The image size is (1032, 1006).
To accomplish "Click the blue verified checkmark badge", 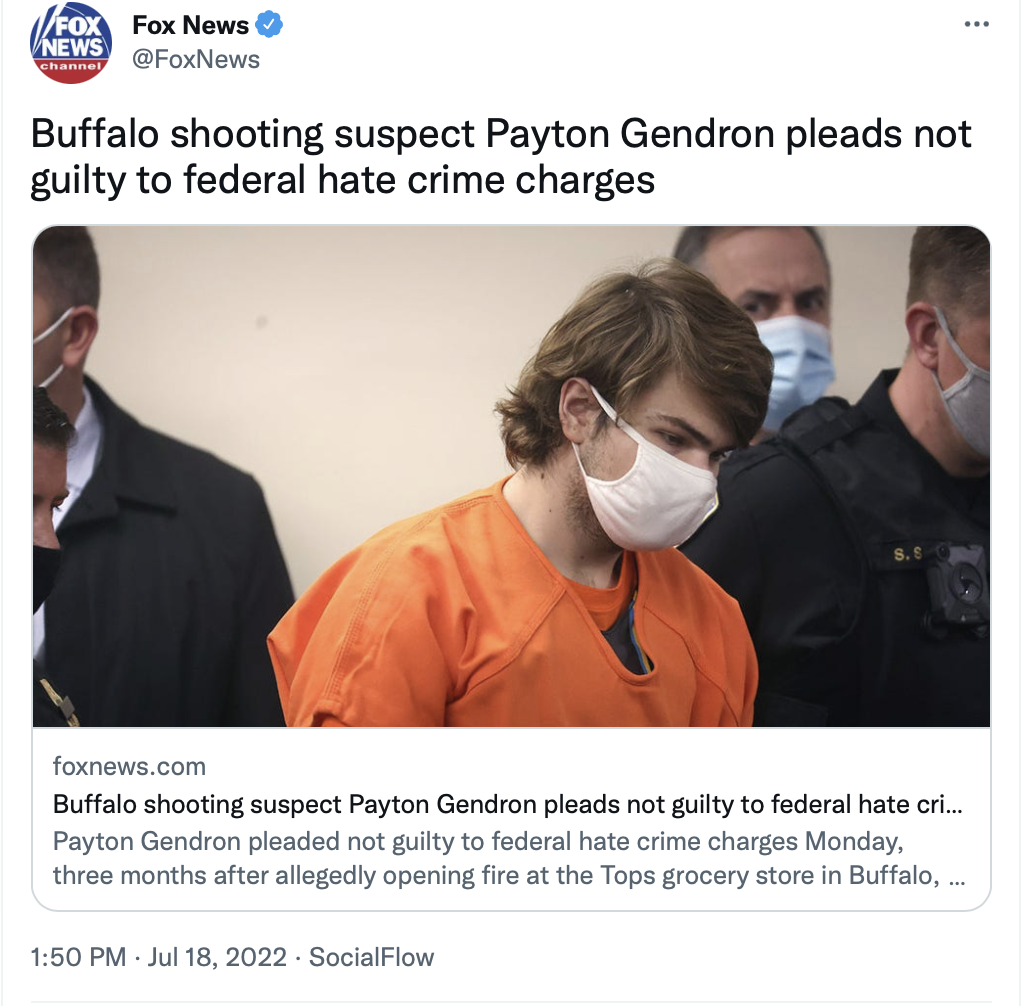I will [269, 25].
